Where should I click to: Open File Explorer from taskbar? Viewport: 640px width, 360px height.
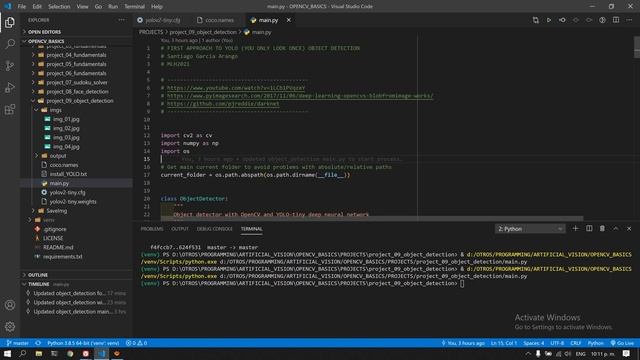point(38,353)
